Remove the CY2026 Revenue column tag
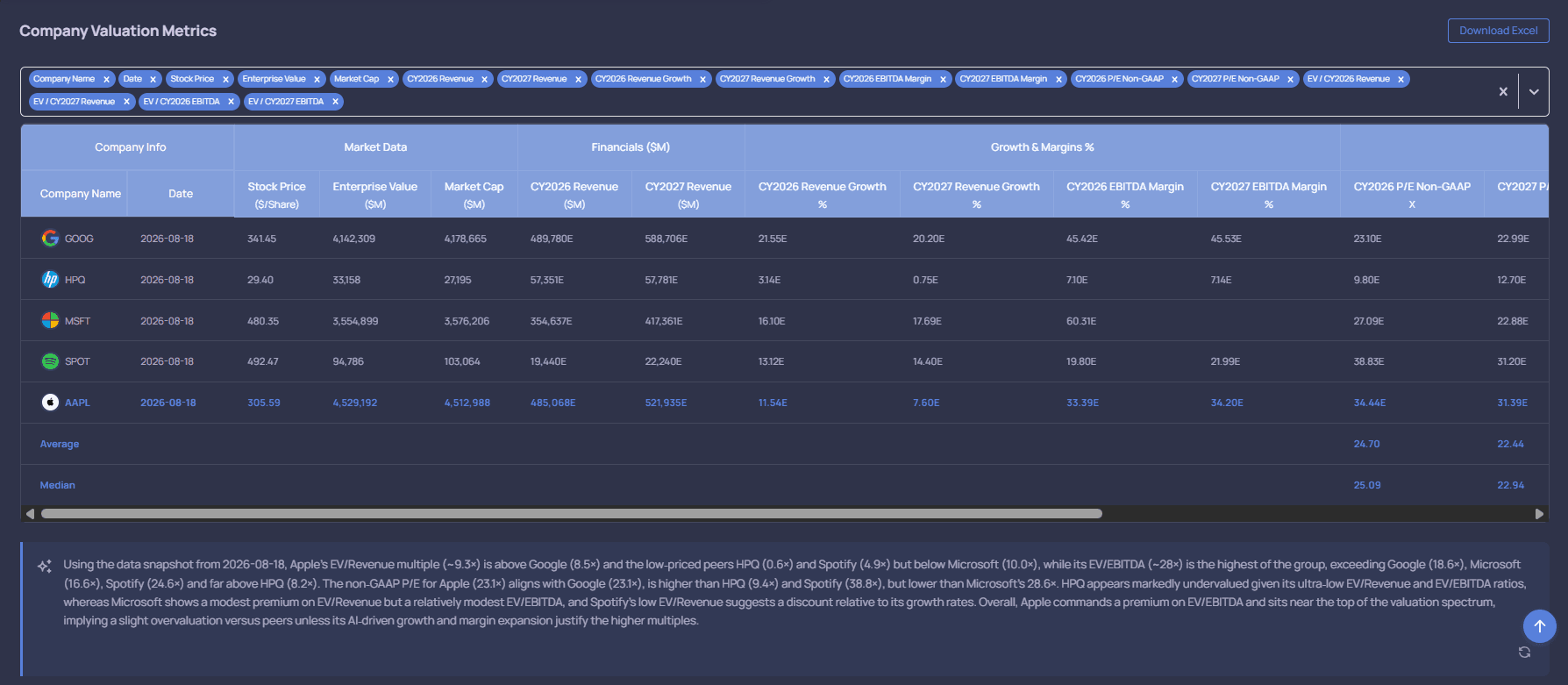 click(x=484, y=79)
